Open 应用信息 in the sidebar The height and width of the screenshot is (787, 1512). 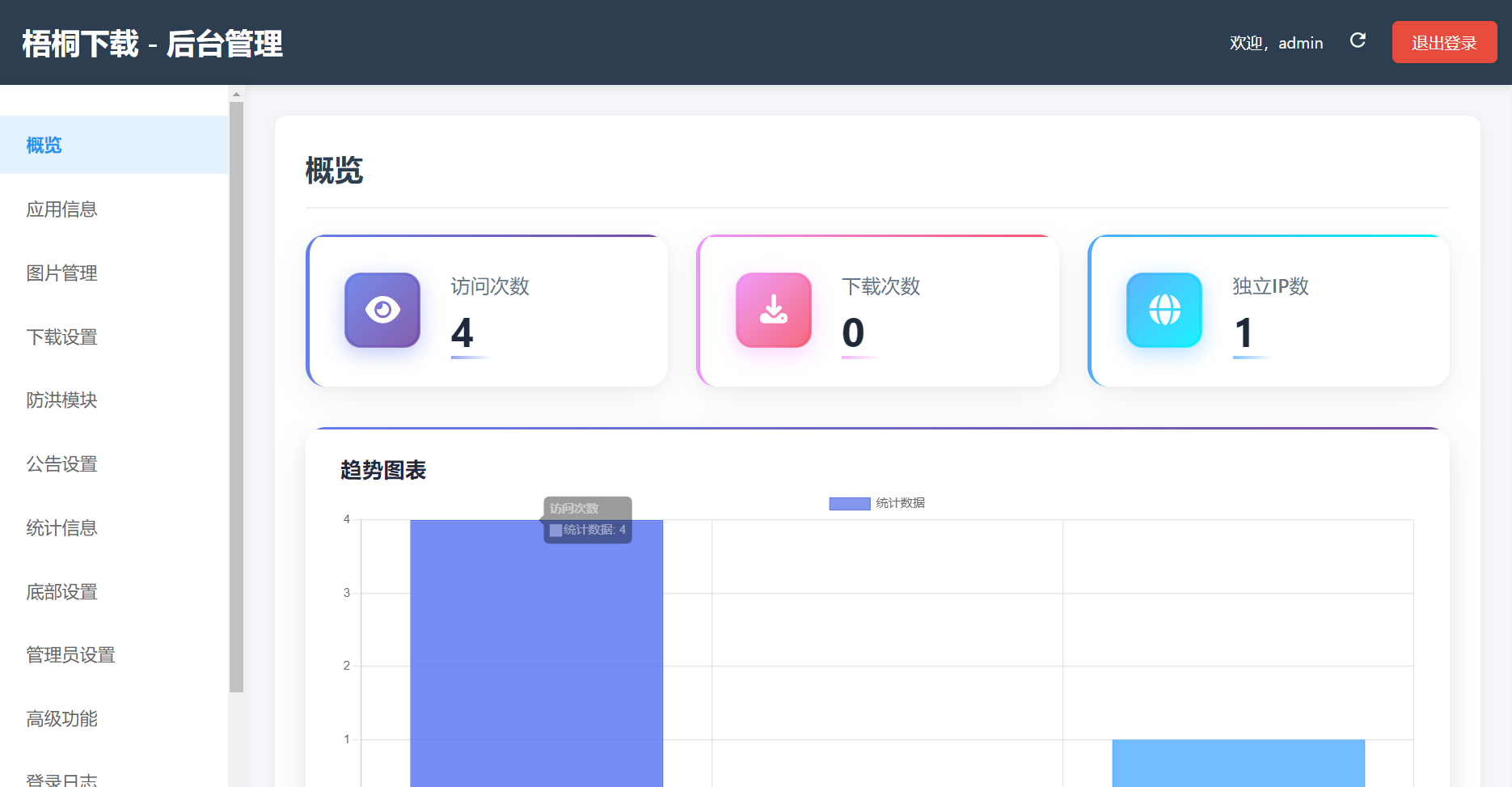click(61, 209)
